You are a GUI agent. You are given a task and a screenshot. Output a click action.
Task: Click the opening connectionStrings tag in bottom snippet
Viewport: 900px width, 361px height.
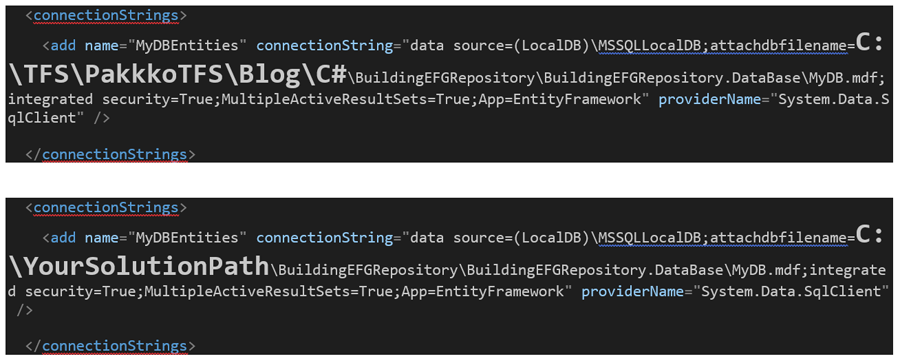(106, 207)
